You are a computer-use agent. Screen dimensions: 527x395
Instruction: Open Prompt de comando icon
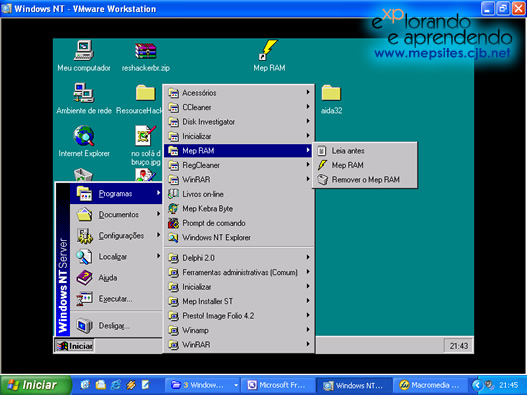click(x=173, y=223)
